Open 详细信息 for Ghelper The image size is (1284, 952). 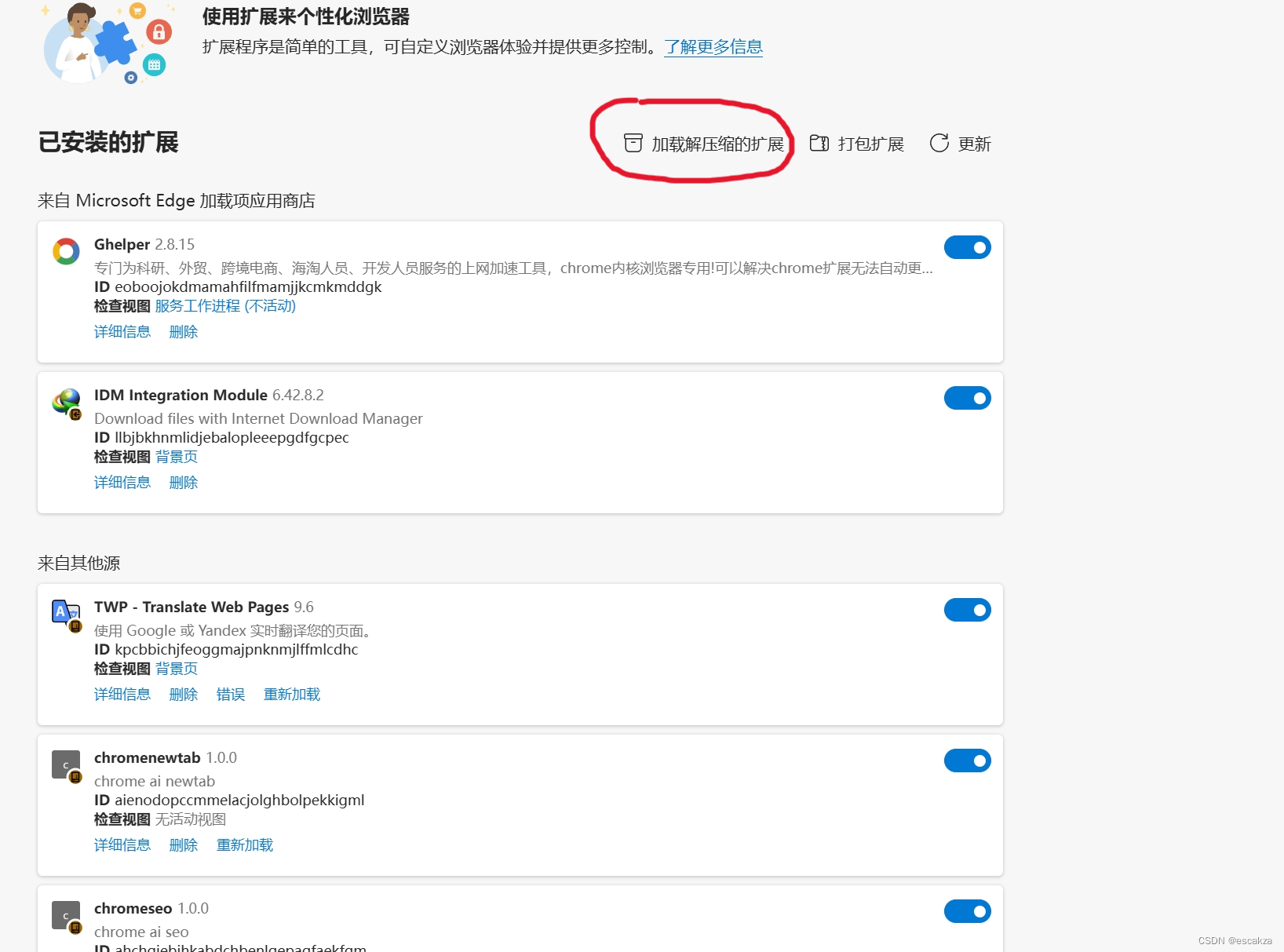tap(122, 332)
